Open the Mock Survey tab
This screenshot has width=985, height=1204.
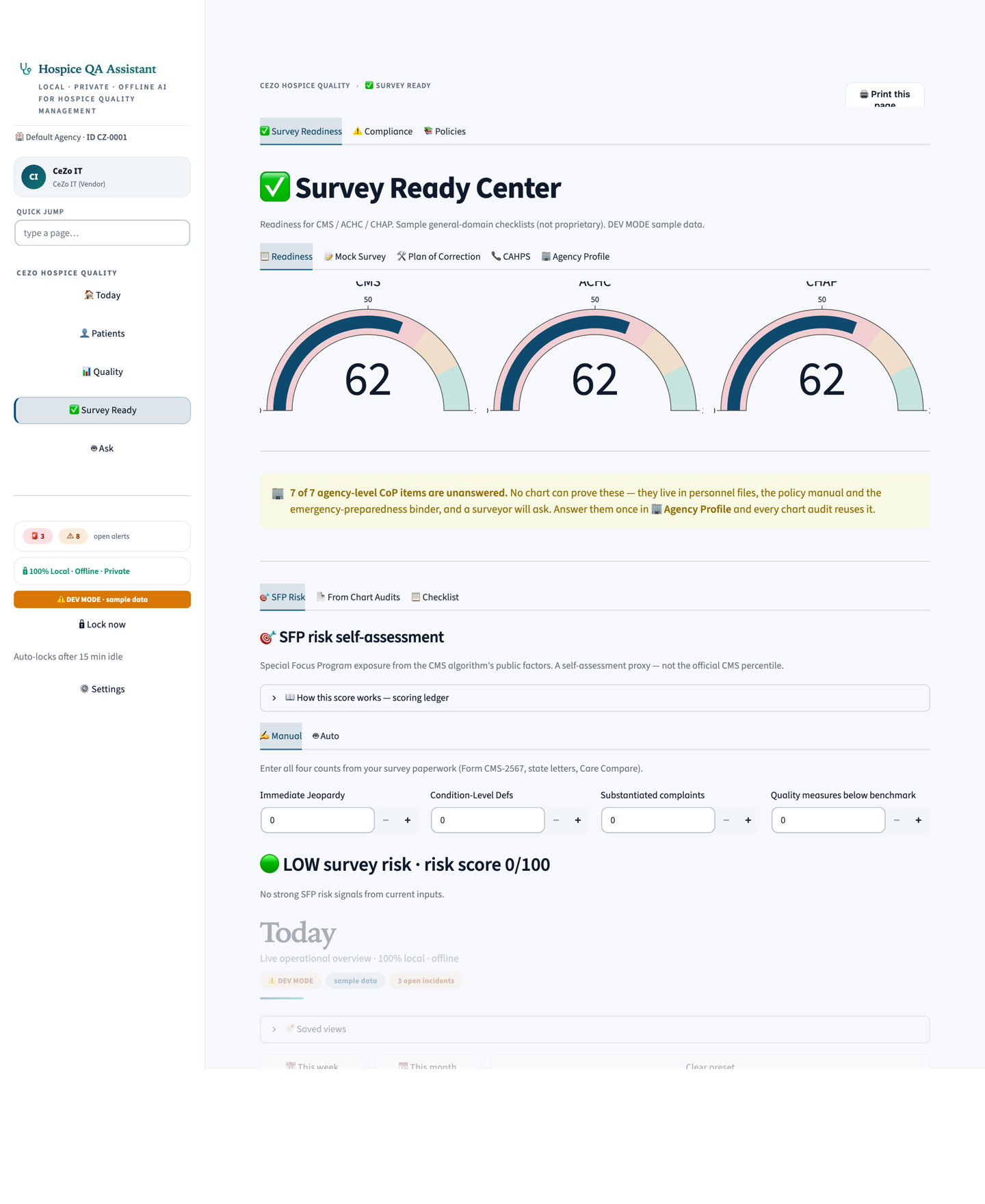[x=355, y=257]
